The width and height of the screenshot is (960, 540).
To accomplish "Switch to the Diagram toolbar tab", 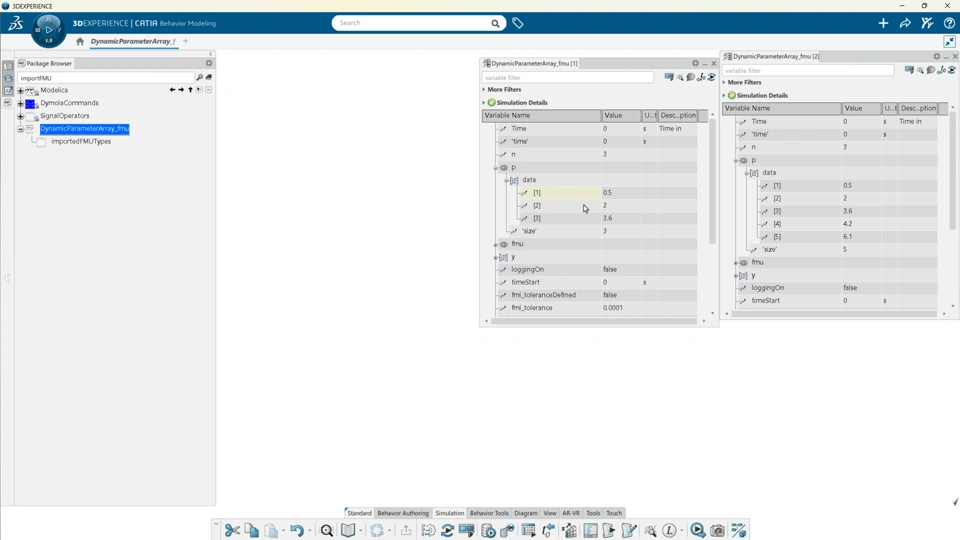I will [x=526, y=513].
